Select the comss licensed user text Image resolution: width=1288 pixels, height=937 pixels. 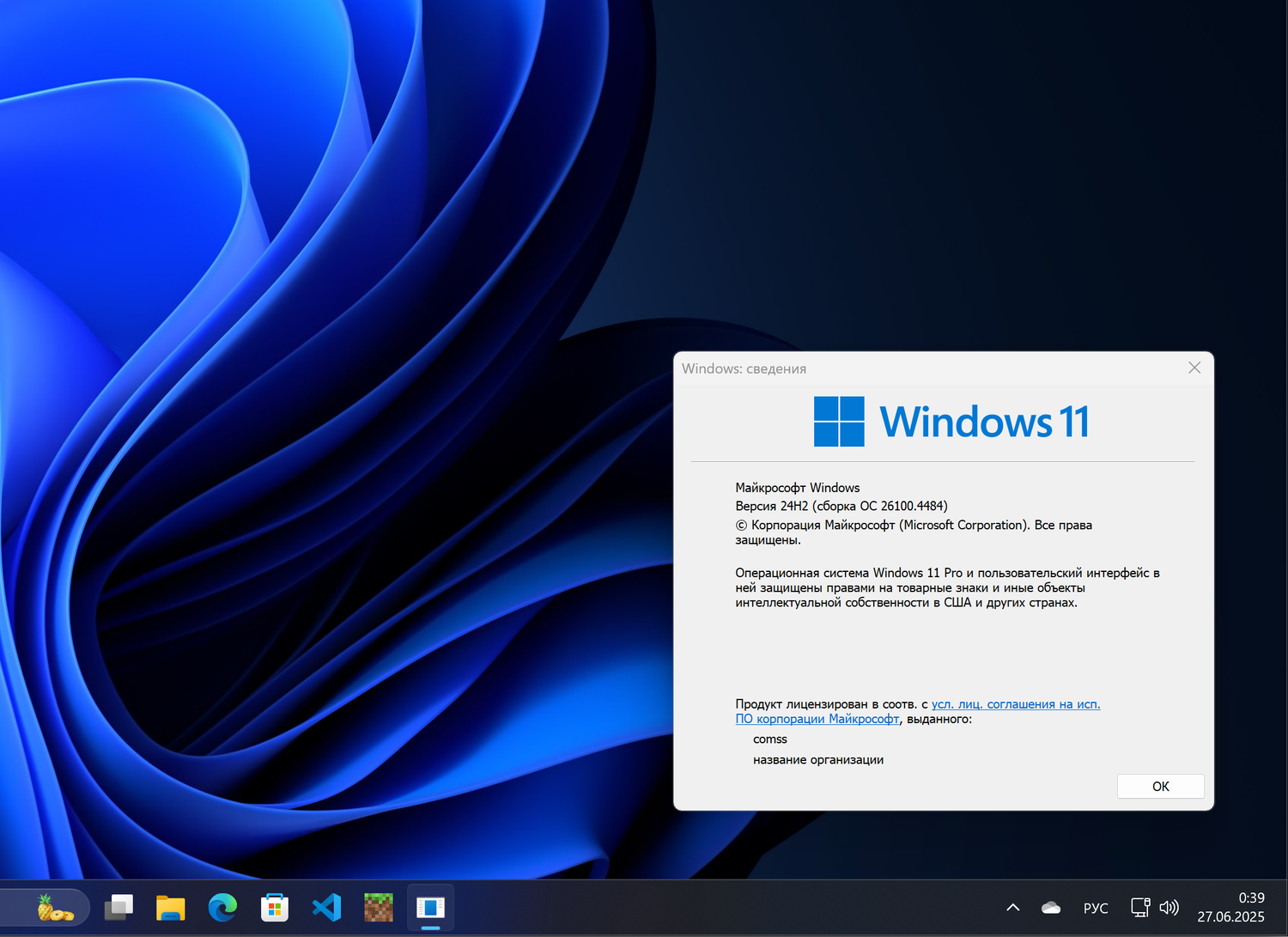point(770,739)
